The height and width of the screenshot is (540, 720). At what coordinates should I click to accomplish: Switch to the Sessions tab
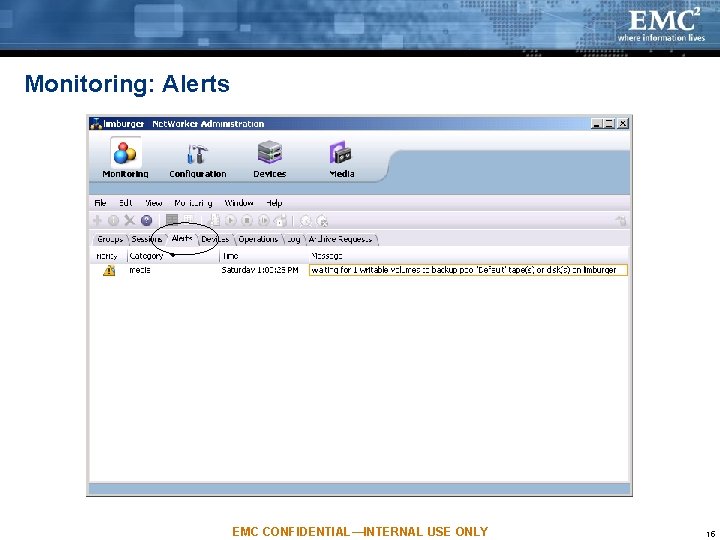pos(146,239)
